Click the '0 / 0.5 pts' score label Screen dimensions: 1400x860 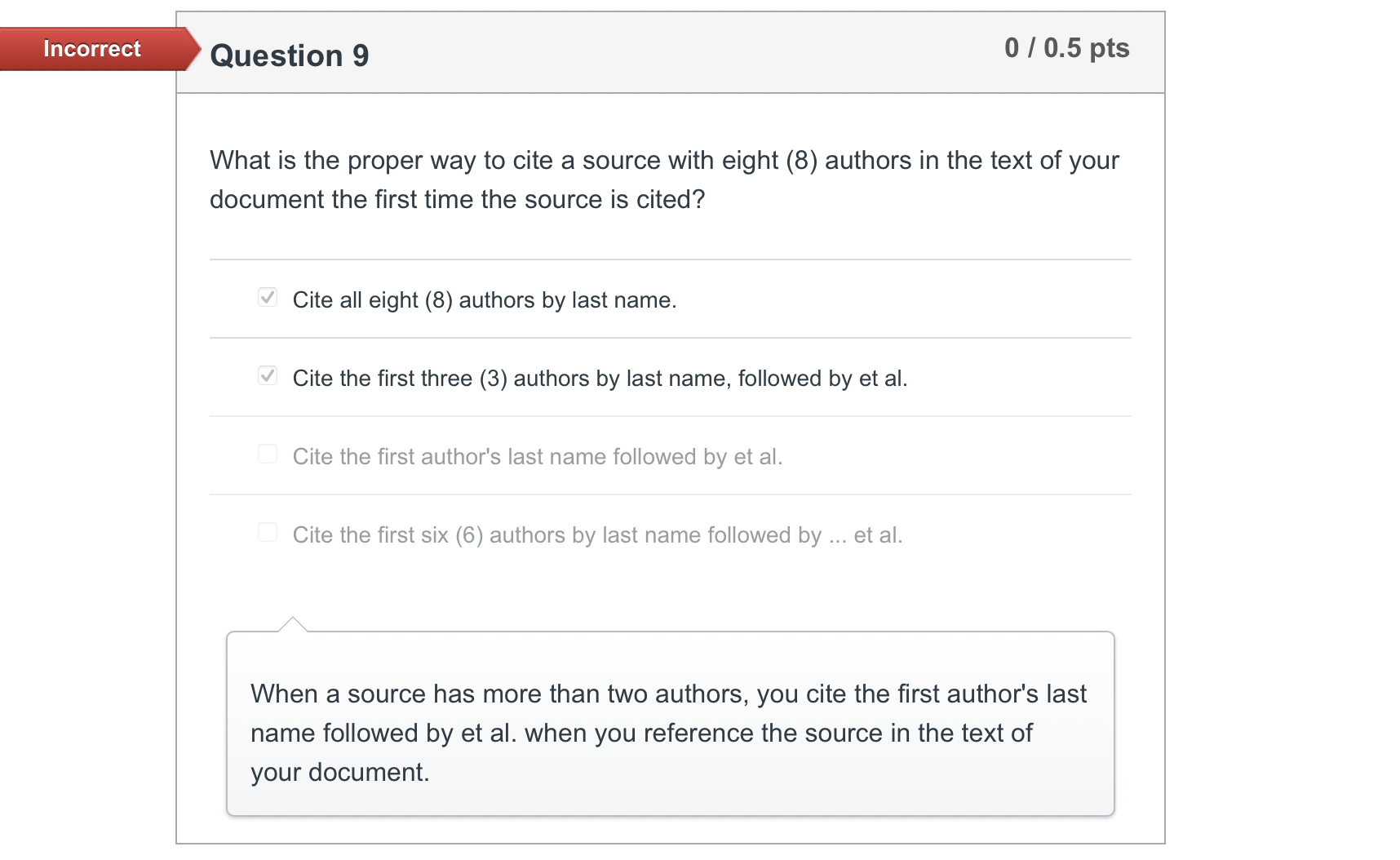(x=1066, y=49)
